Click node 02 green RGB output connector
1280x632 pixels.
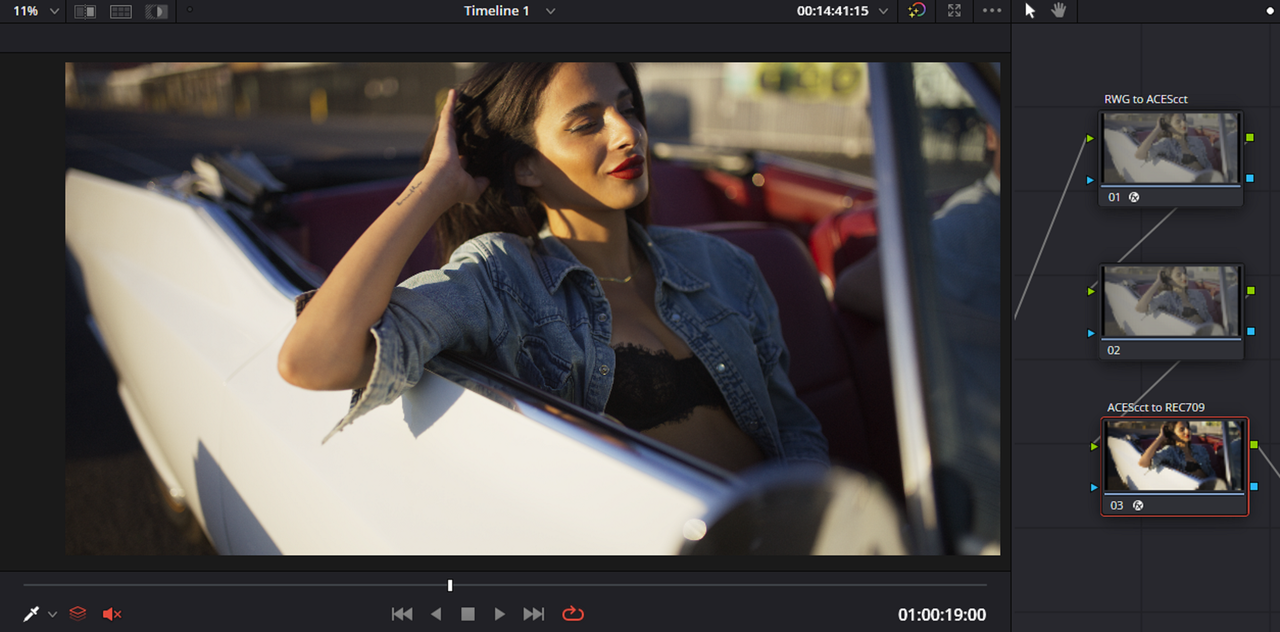1250,290
